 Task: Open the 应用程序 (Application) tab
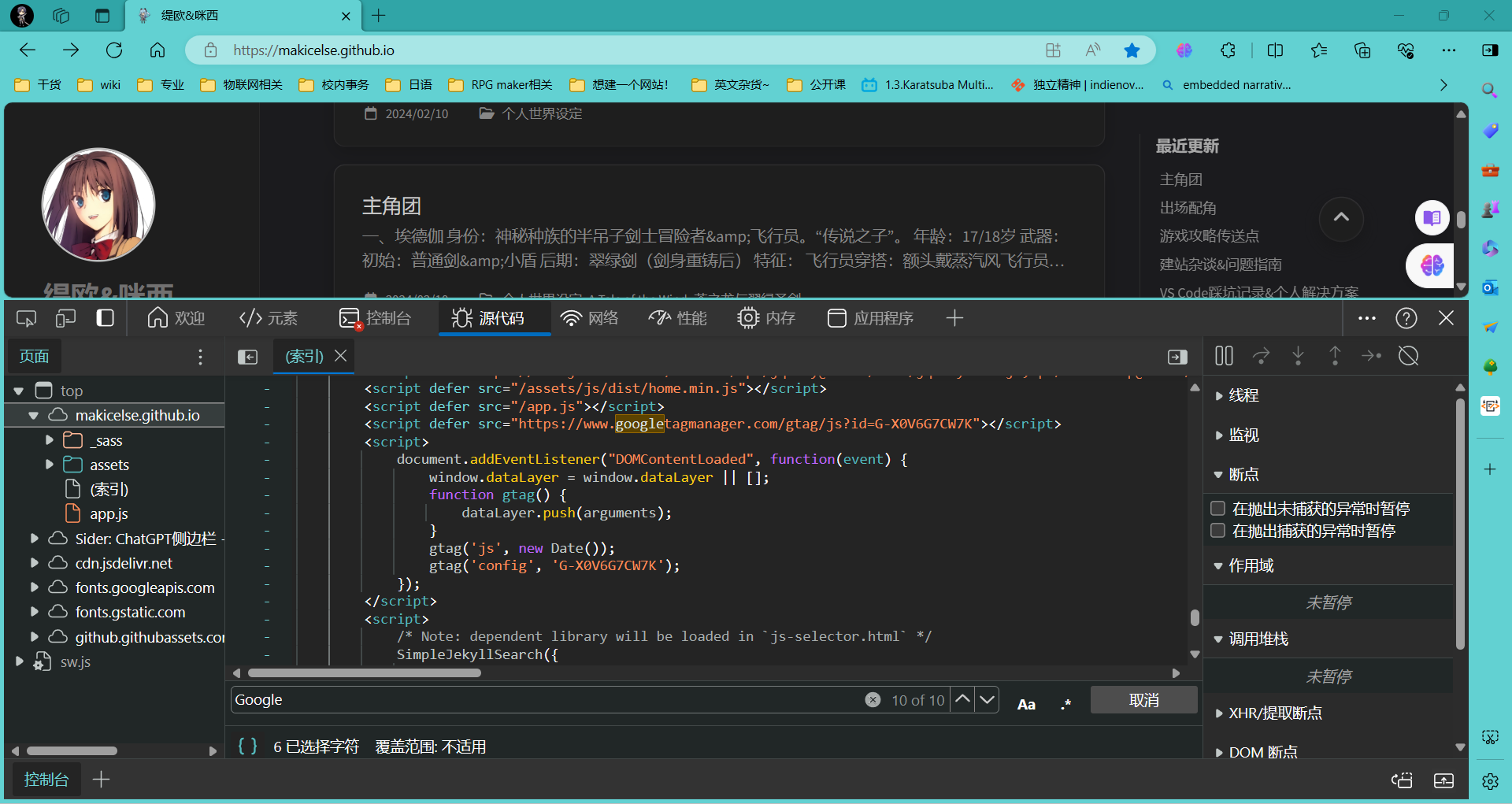pyautogui.click(x=870, y=318)
